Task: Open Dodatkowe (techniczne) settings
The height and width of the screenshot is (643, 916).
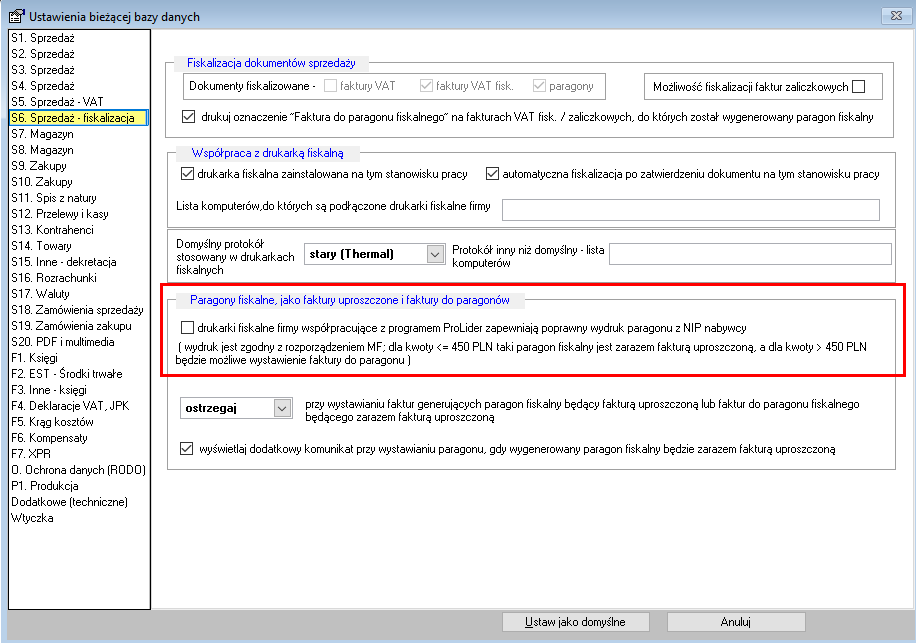Action: coord(79,502)
